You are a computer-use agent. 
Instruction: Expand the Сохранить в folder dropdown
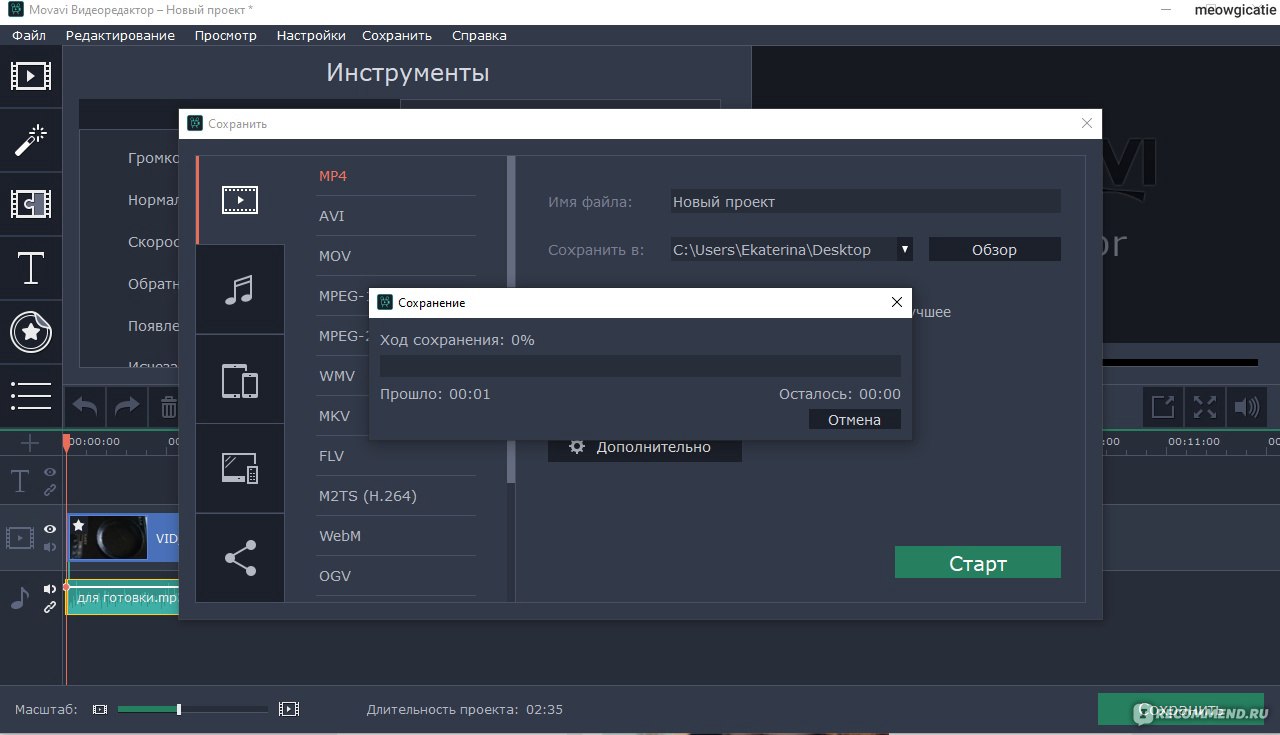pyautogui.click(x=904, y=249)
